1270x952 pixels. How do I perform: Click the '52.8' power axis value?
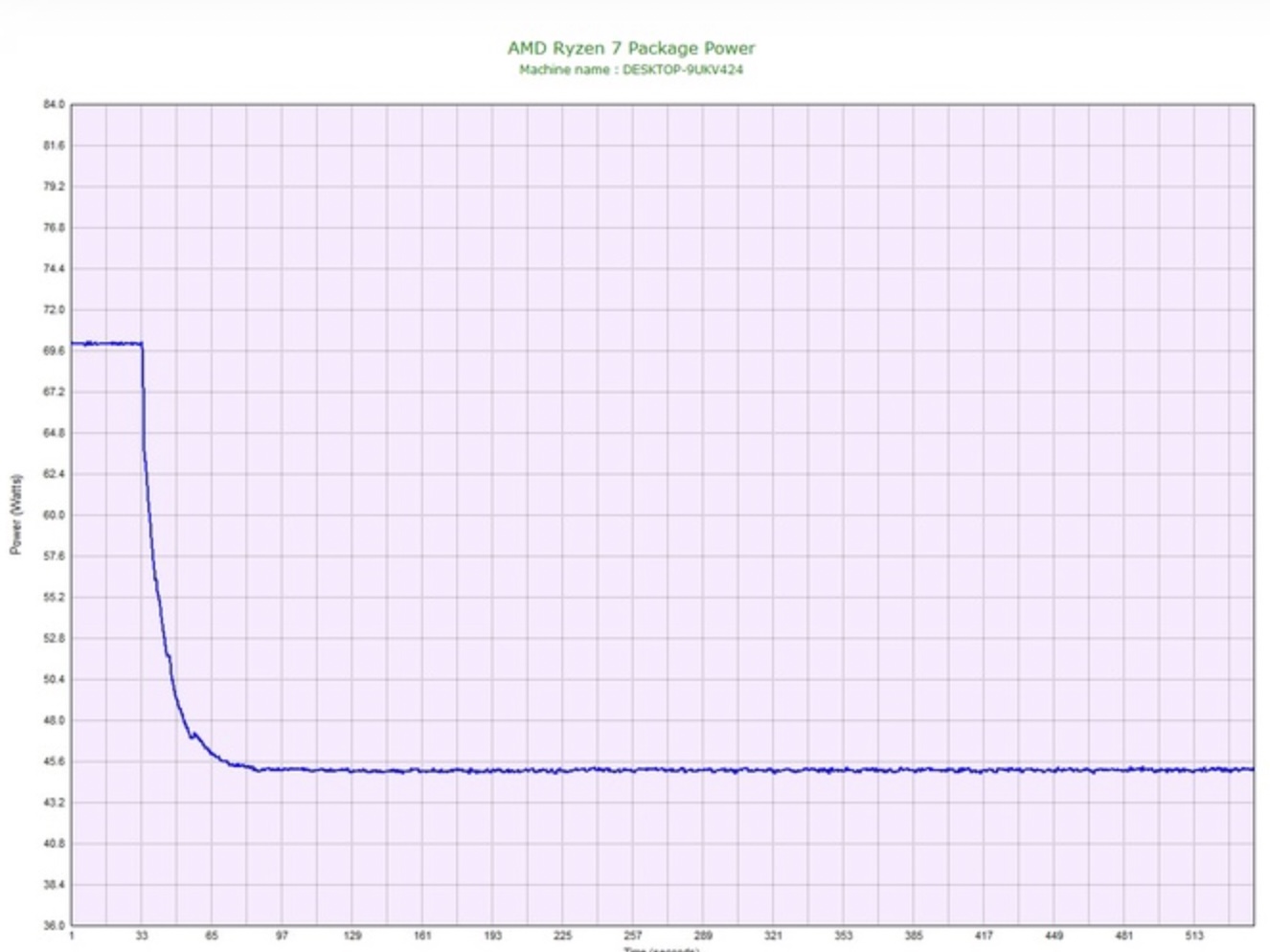click(x=54, y=638)
